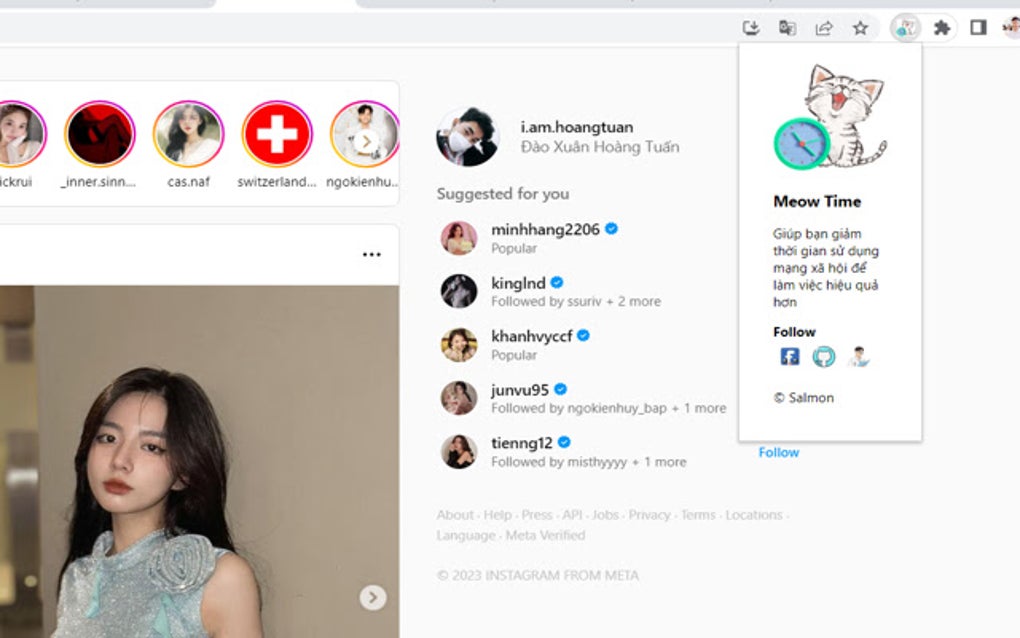Viewport: 1020px width, 638px height.
Task: Click the Extensions puzzle piece icon
Action: [941, 27]
